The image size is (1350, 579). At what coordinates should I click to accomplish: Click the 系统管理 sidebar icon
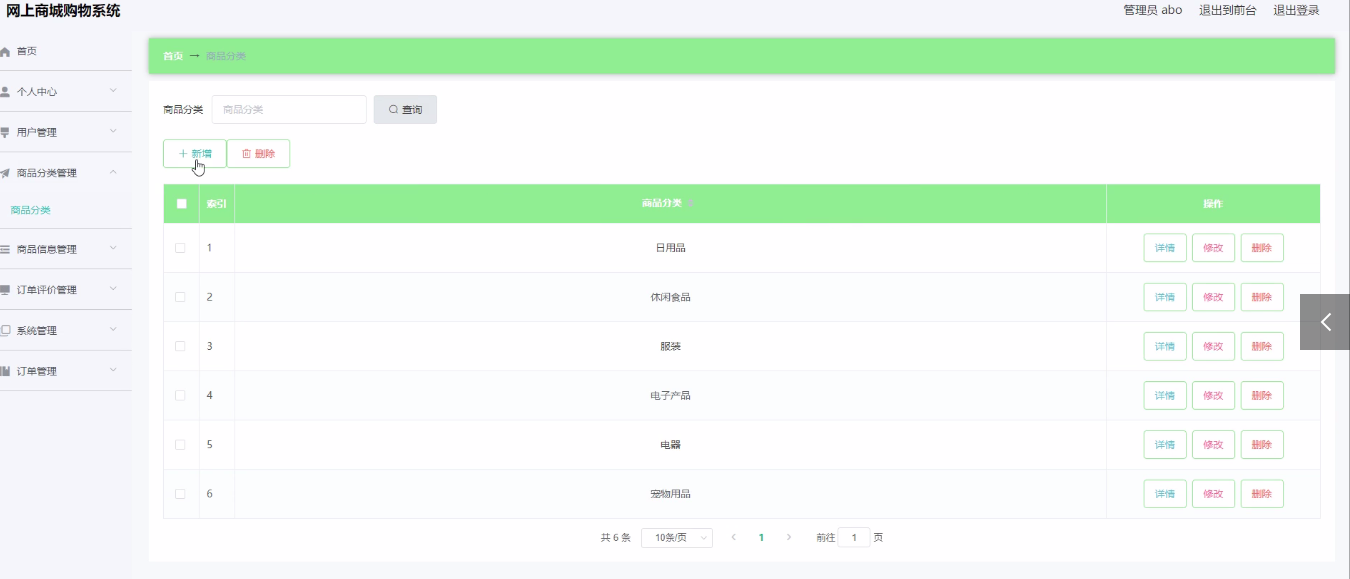pos(5,331)
